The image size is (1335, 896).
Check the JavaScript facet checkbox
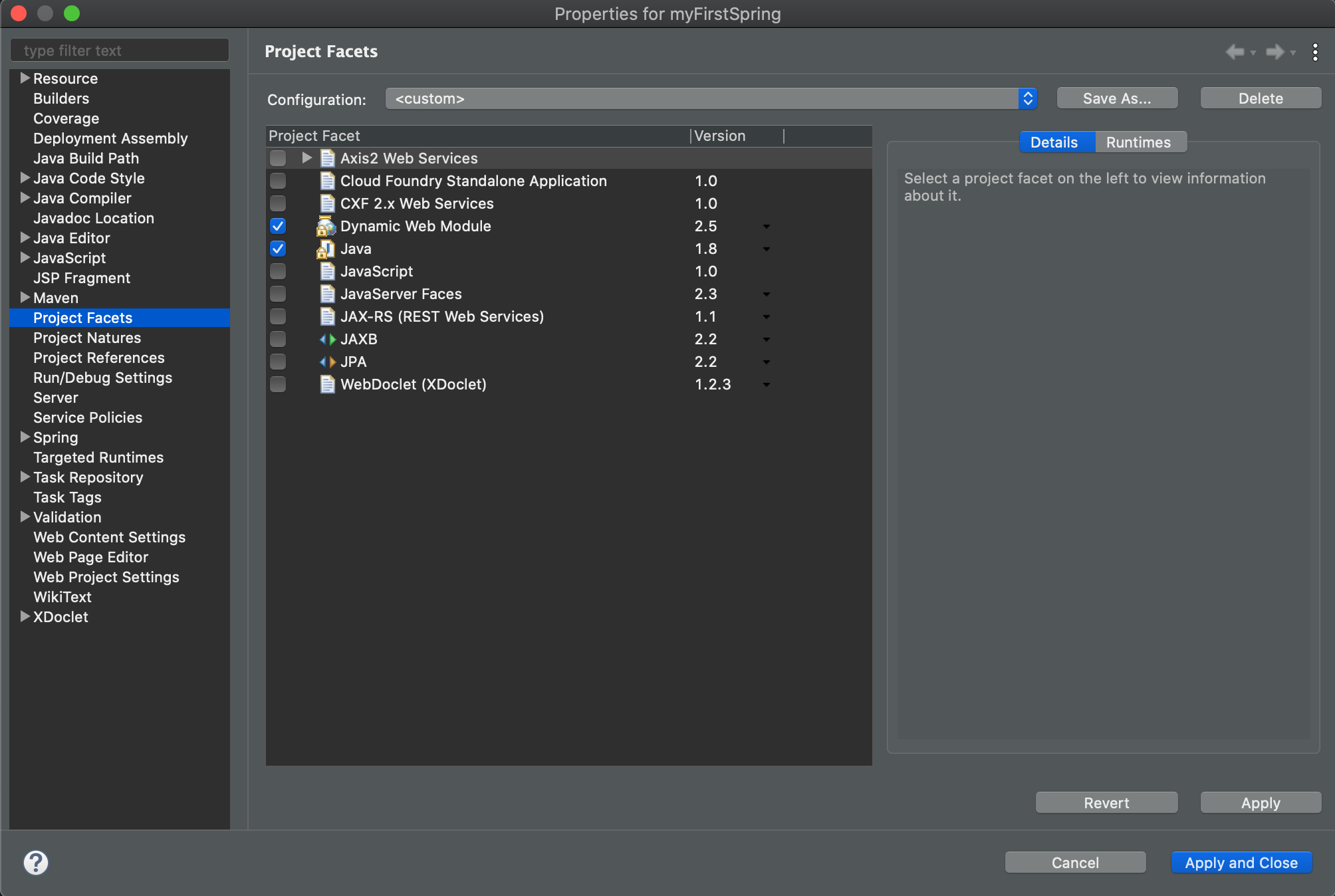point(278,272)
